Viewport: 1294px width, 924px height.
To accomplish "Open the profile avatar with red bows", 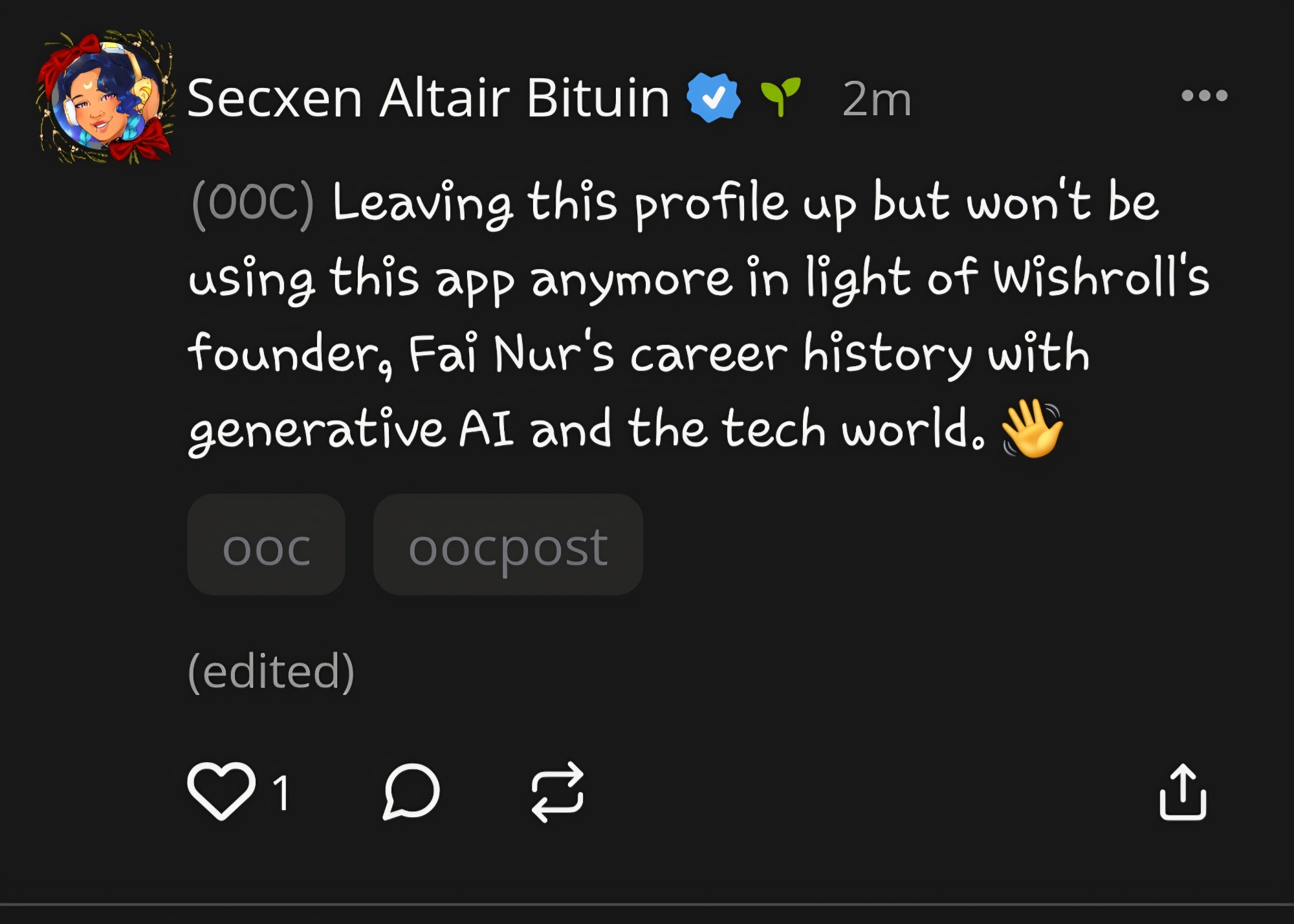I will (106, 96).
